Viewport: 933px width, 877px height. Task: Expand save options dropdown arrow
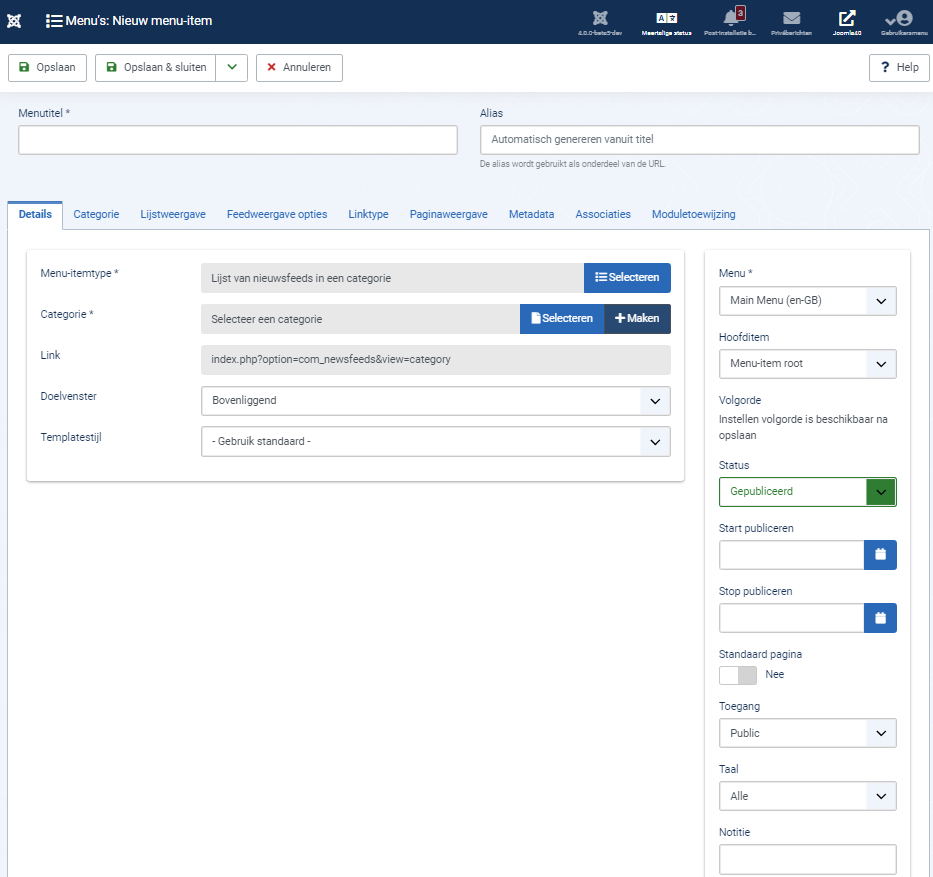click(232, 68)
